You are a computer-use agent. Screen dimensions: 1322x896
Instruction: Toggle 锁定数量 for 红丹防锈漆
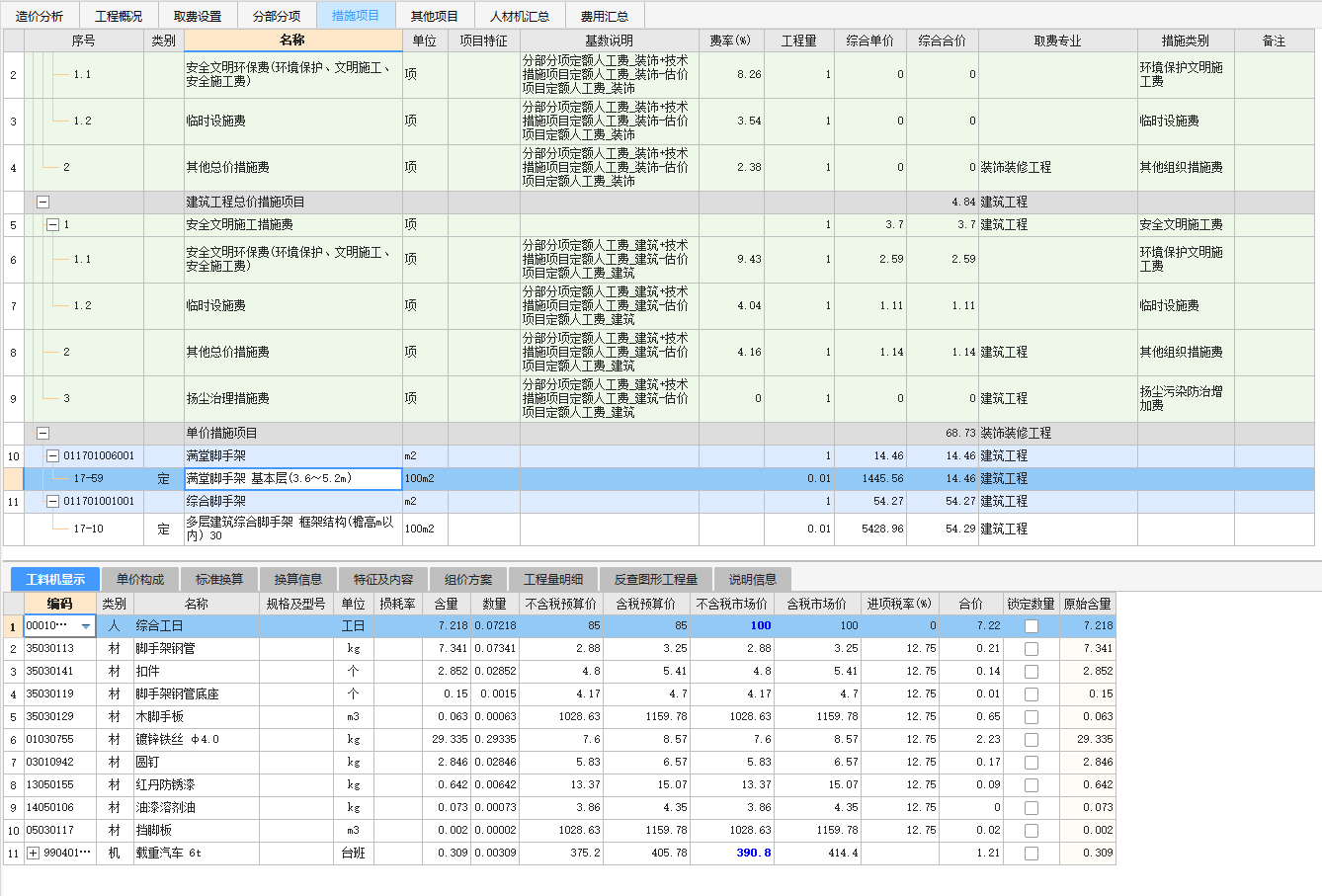point(1032,785)
